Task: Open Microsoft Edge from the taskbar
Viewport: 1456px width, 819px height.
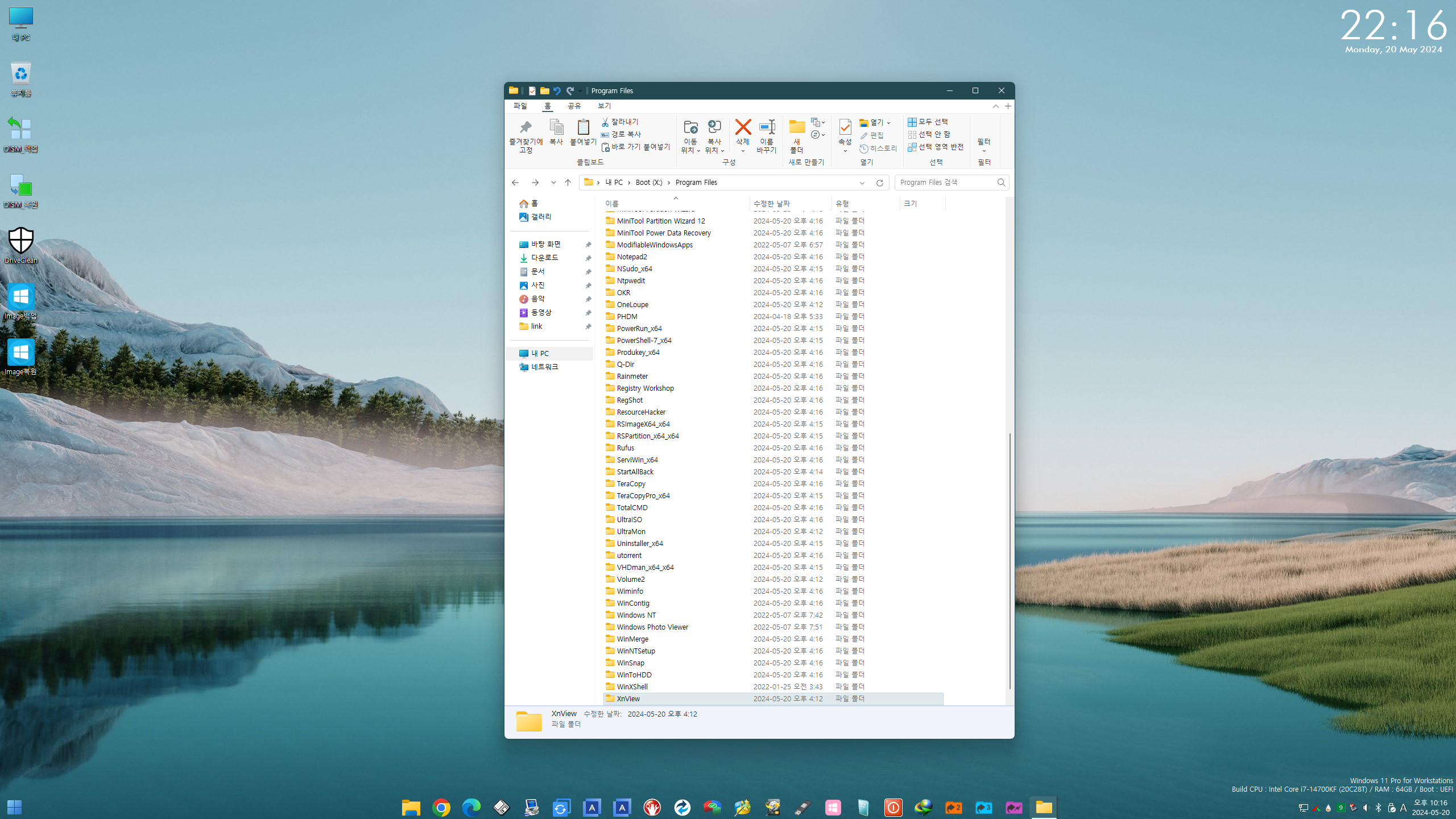Action: tap(471, 807)
